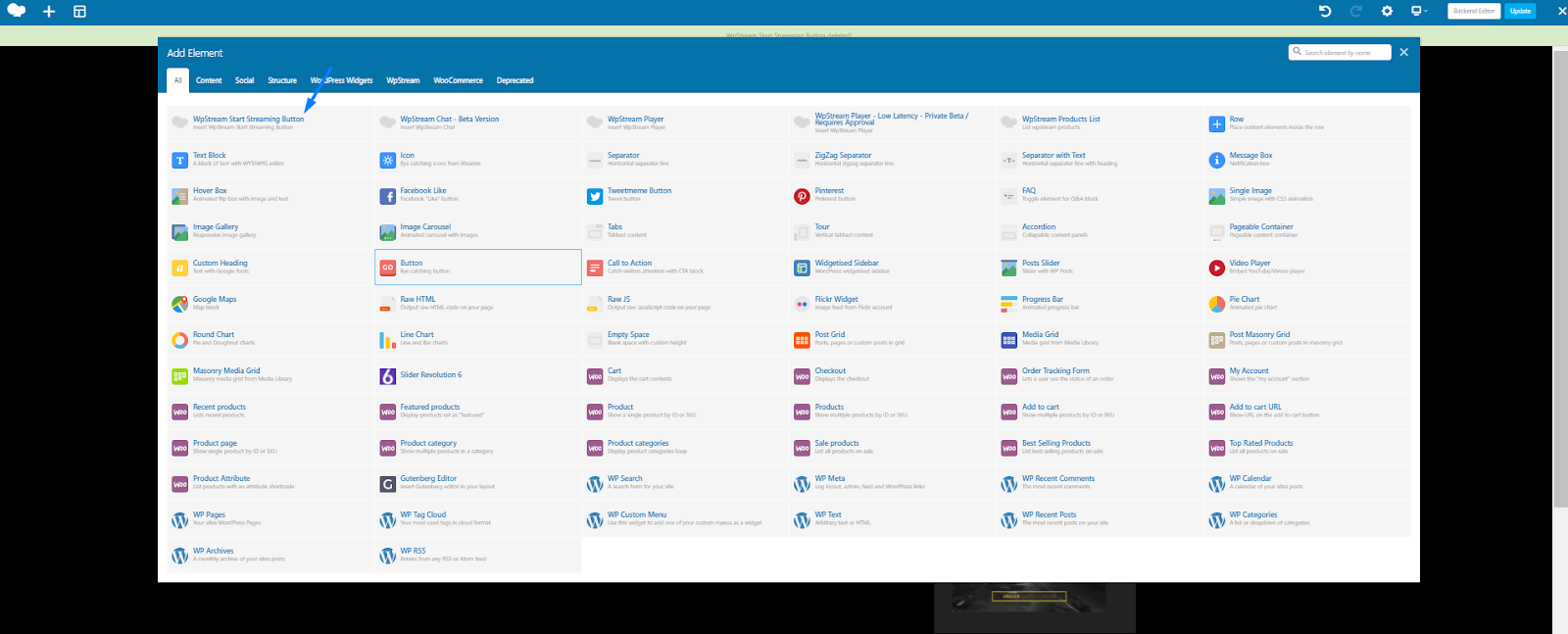Click the Button element GO icon
The image size is (1568, 634).
[388, 268]
